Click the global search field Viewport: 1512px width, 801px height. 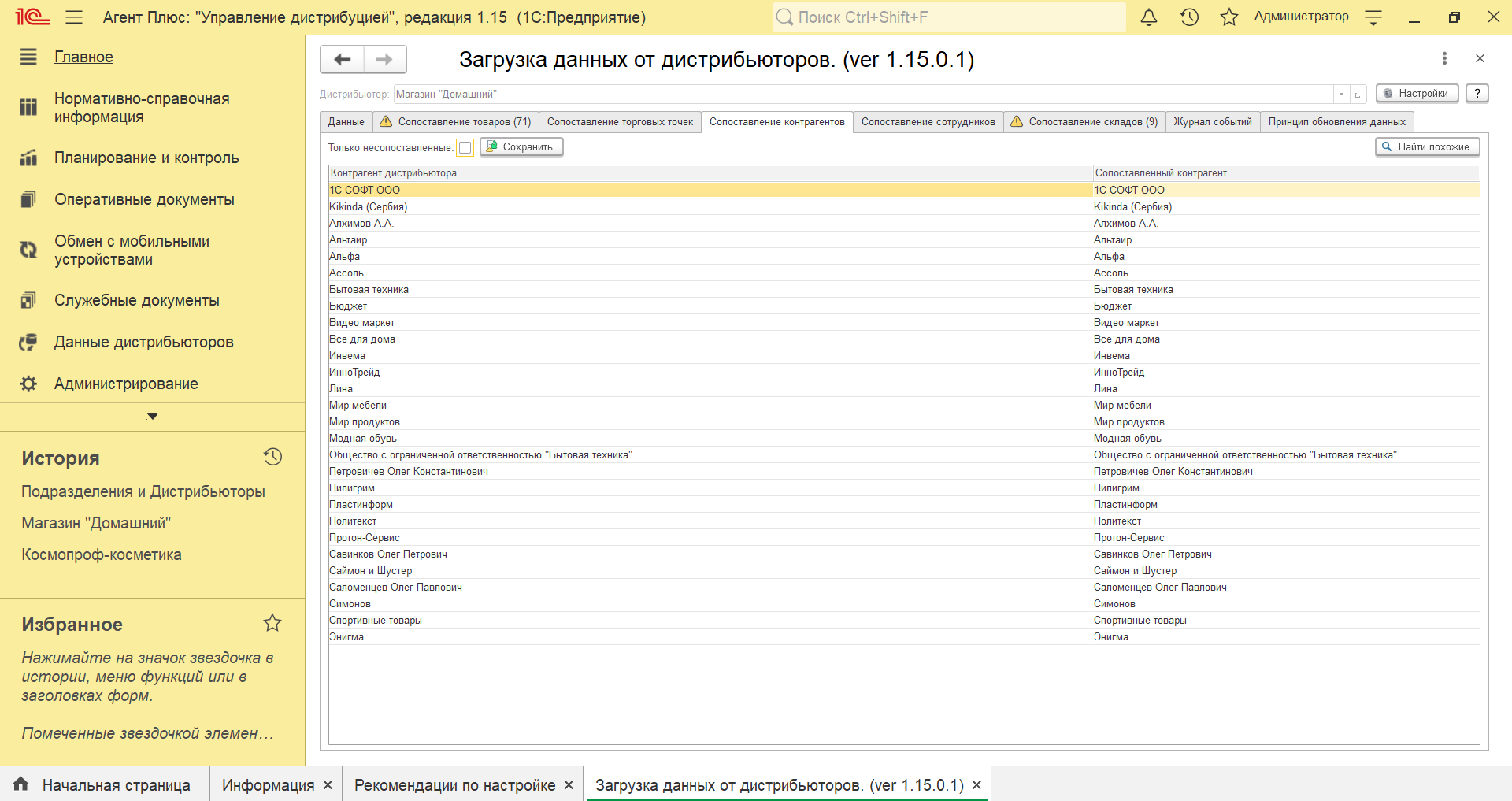949,17
